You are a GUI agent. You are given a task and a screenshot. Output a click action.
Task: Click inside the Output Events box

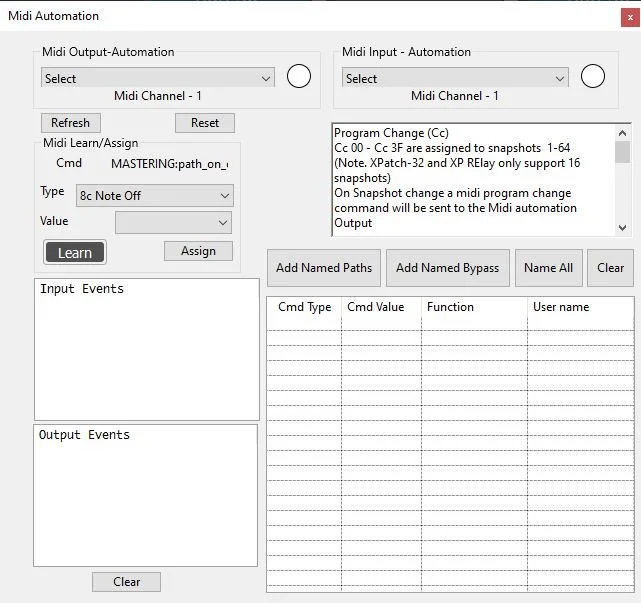point(146,495)
